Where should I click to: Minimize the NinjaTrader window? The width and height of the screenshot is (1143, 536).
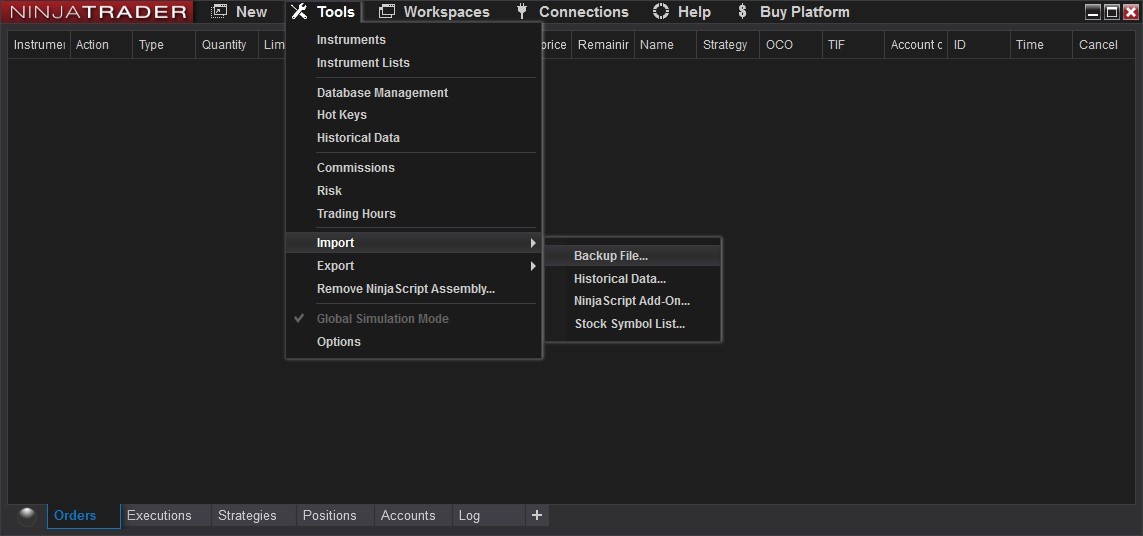tap(1093, 12)
